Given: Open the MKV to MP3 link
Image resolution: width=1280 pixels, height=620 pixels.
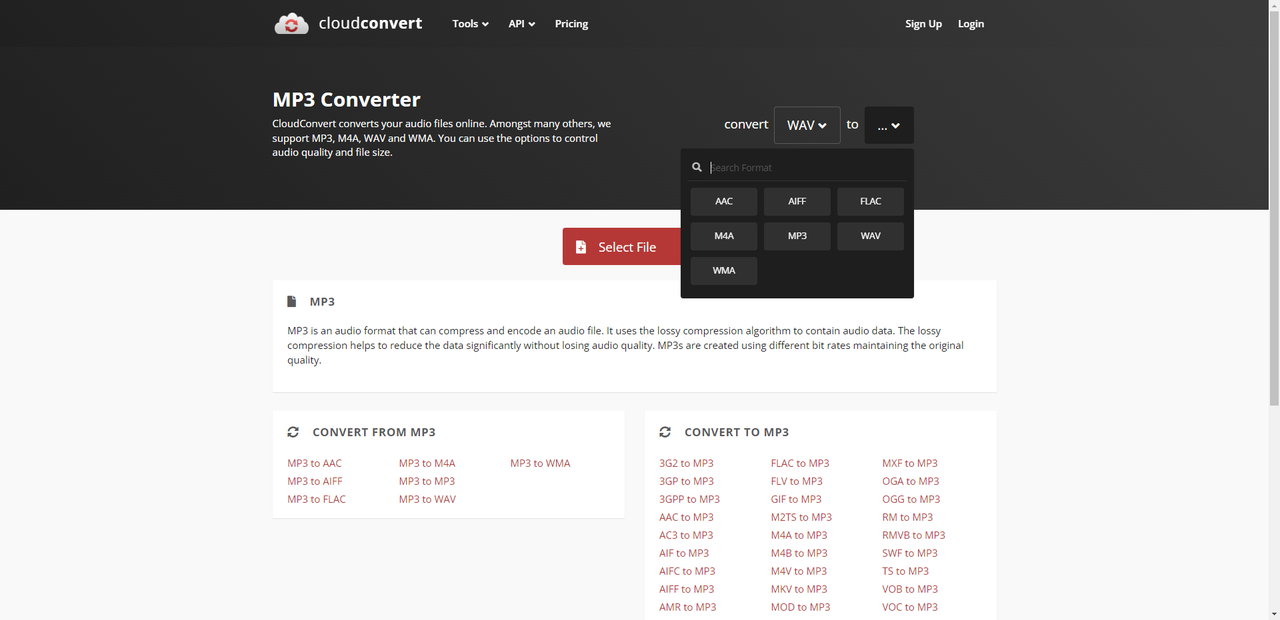Looking at the screenshot, I should [799, 589].
